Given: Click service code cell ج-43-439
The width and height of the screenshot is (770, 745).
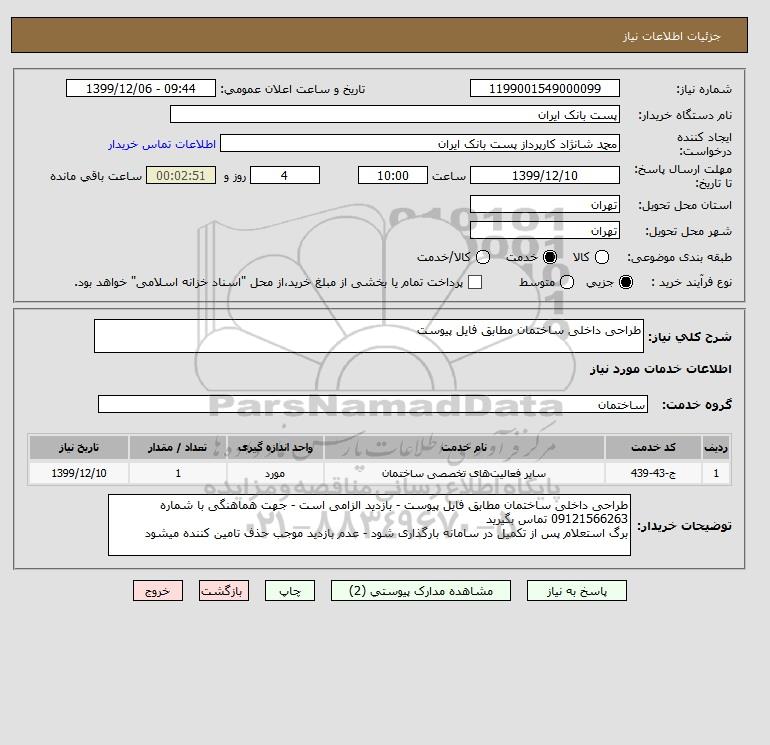Looking at the screenshot, I should 653,473.
